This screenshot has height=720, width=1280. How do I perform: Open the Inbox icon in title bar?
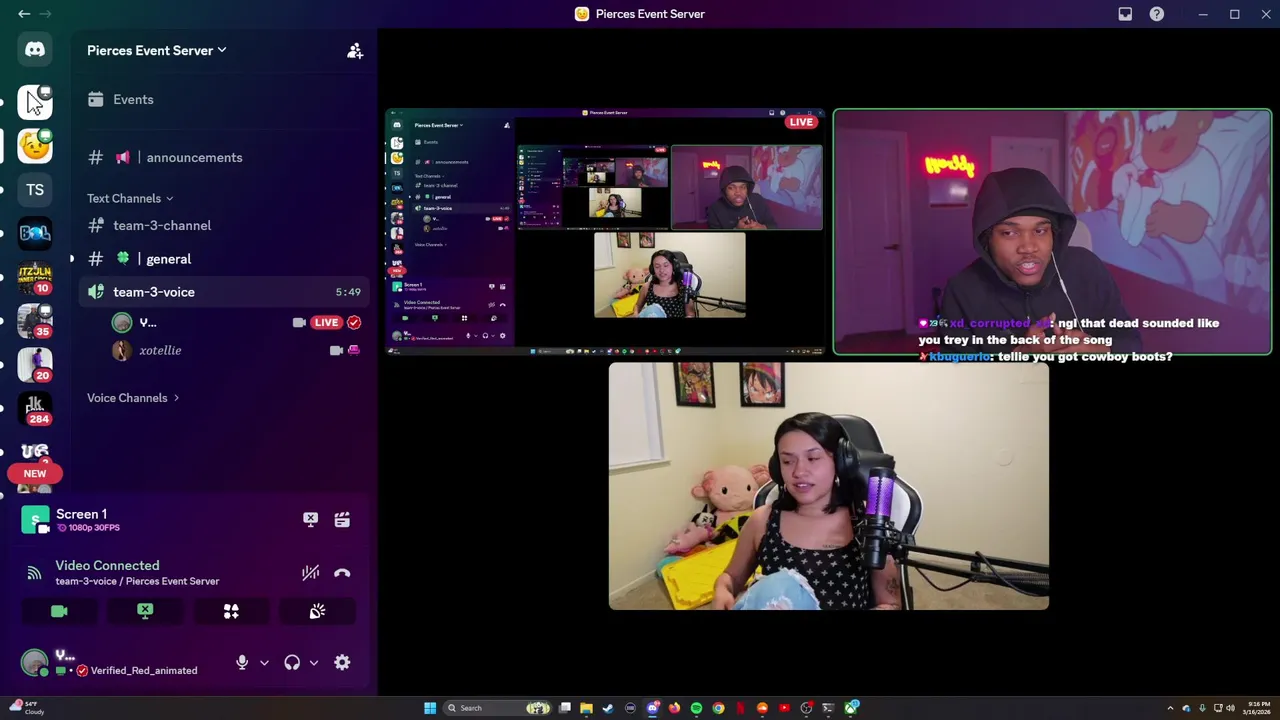(1125, 14)
